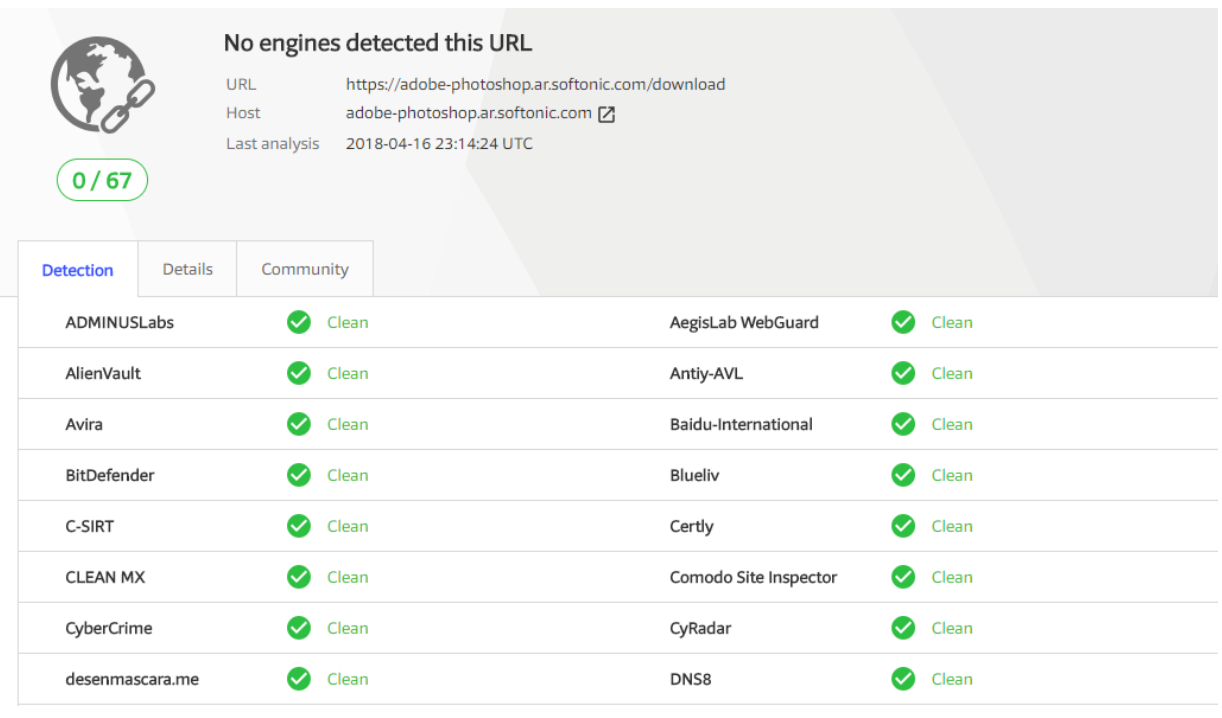This screenshot has height=718, width=1222.
Task: Select the Certly engine name
Action: (691, 526)
